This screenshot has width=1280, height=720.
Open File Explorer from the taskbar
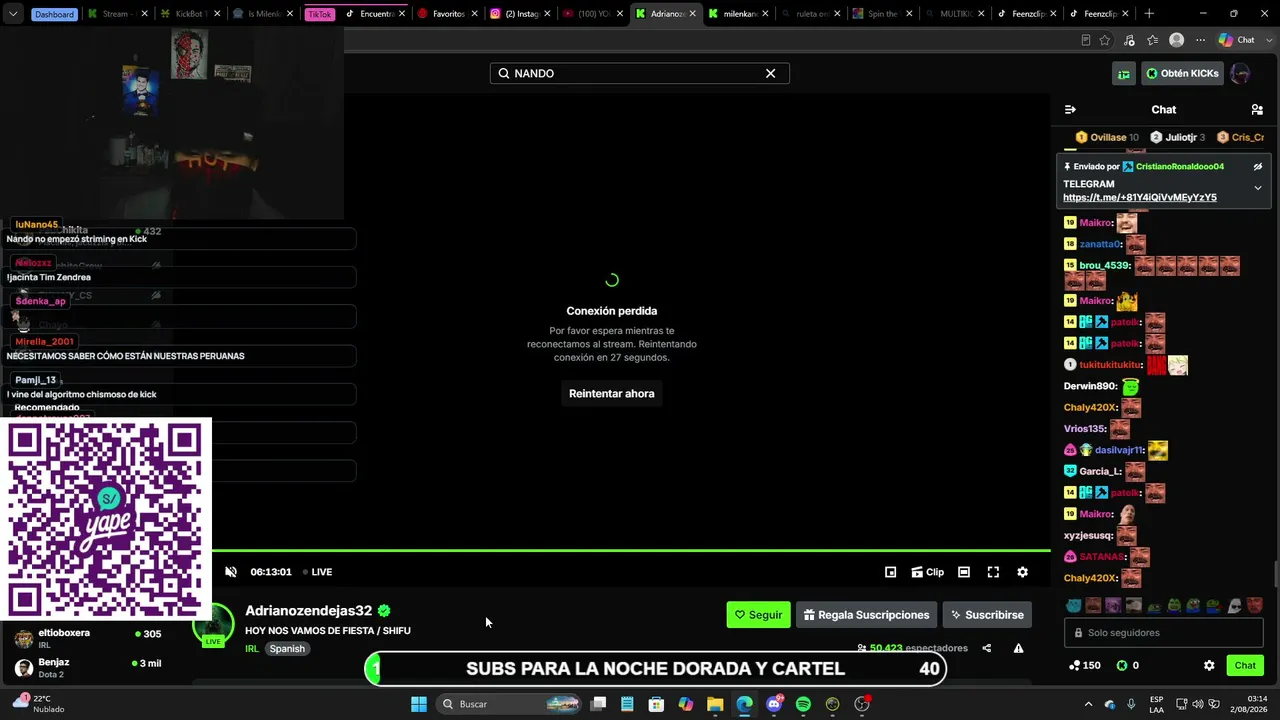(x=715, y=704)
